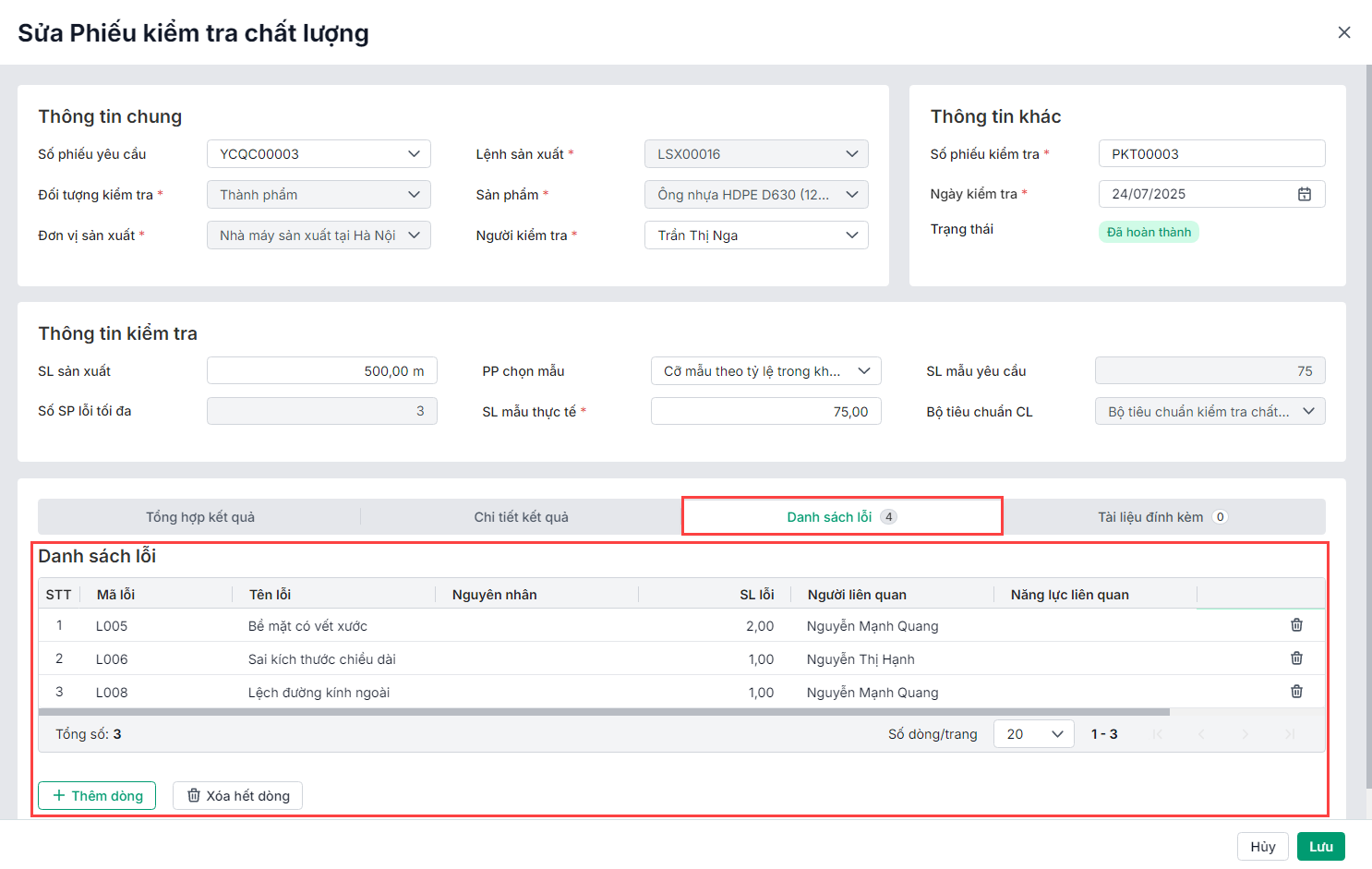Click trash icon for L006 row
The width and height of the screenshot is (1372, 869).
pos(1296,658)
